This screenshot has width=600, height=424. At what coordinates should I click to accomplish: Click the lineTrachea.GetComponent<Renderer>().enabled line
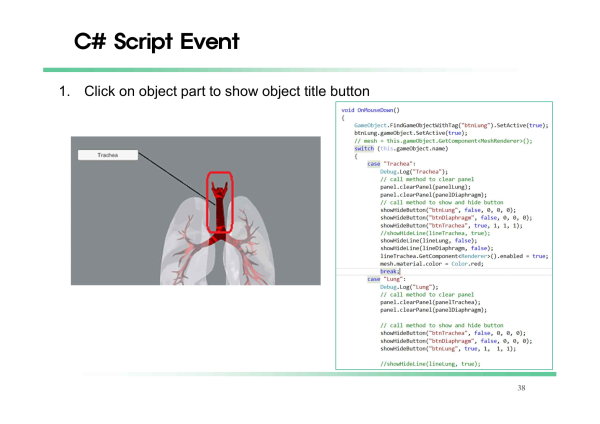pos(464,256)
